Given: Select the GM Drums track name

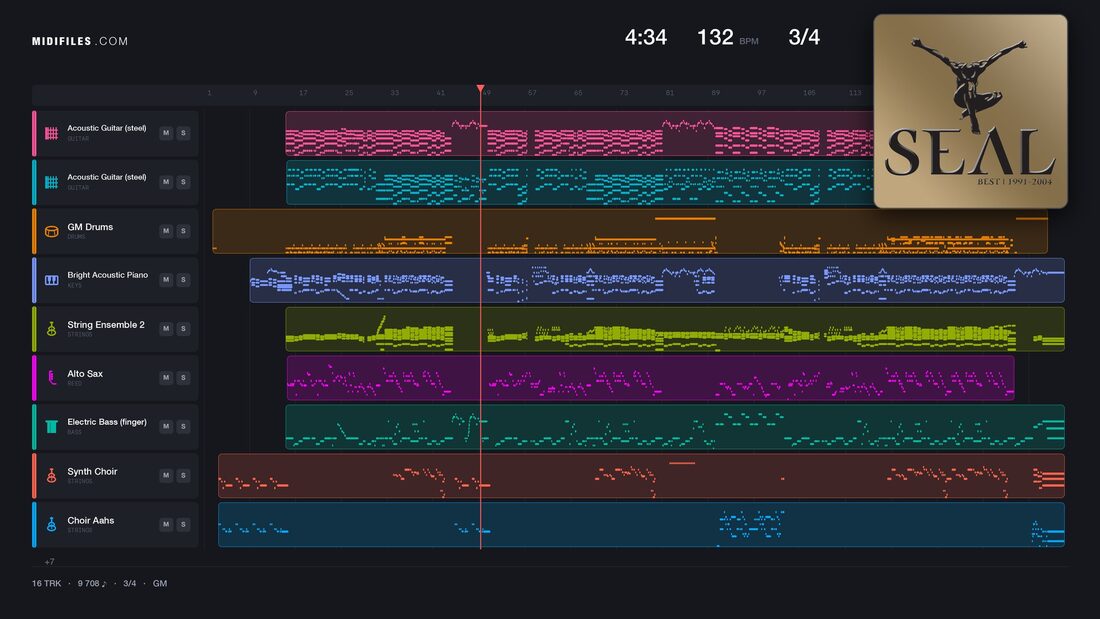Looking at the screenshot, I should [90, 227].
